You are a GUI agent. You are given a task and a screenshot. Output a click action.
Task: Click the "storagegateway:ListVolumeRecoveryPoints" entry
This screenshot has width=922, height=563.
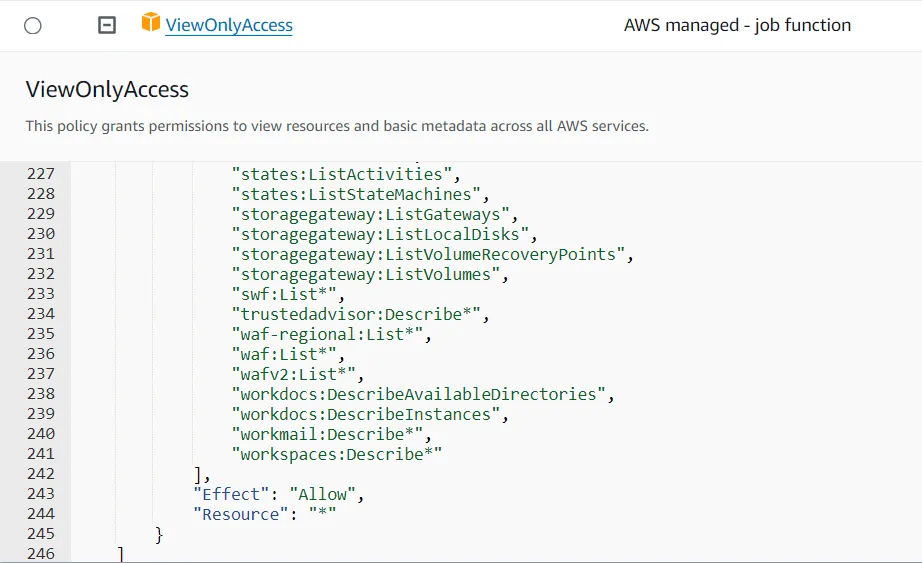(x=432, y=254)
